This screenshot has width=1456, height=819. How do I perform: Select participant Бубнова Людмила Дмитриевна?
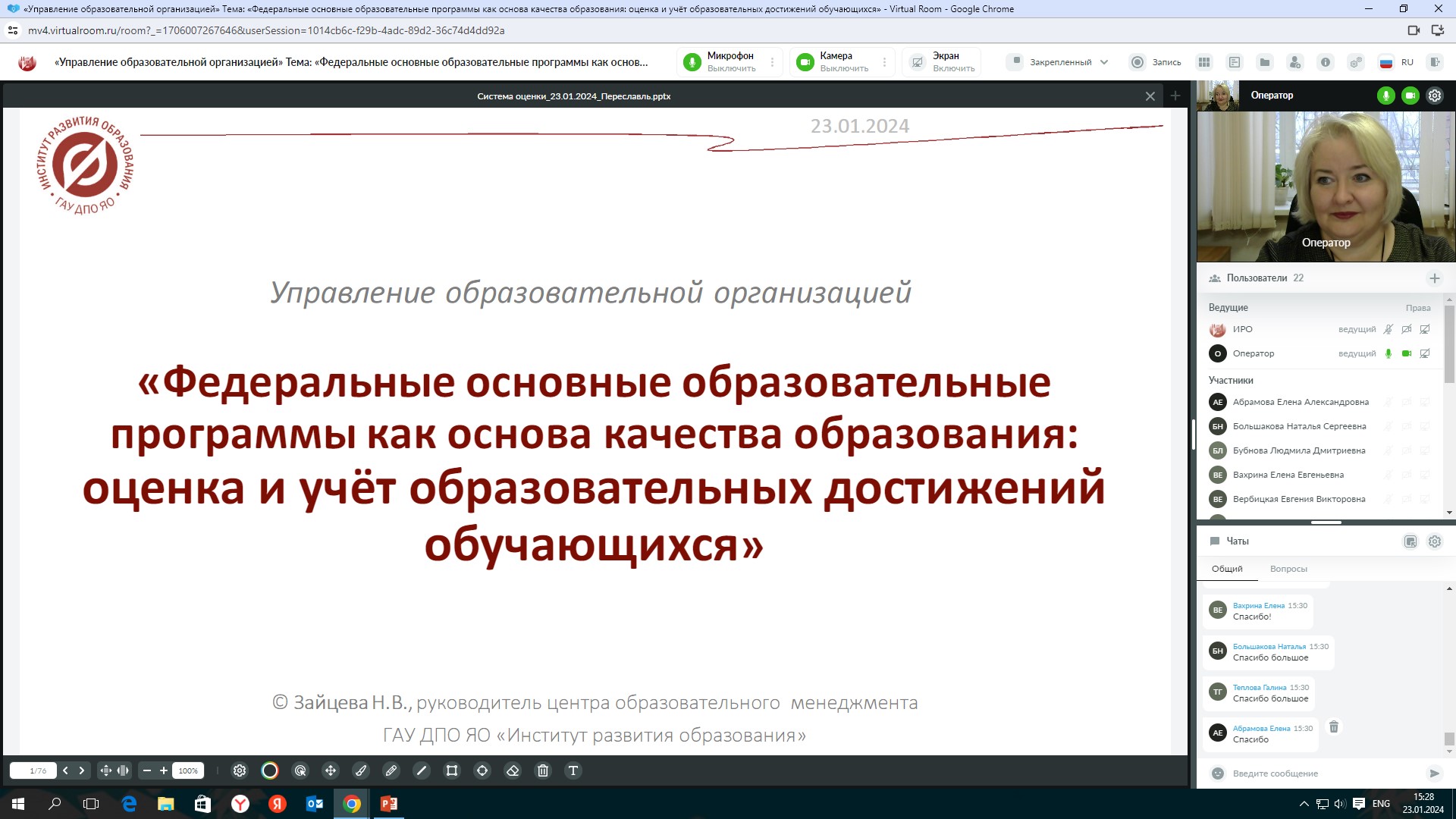tap(1320, 450)
